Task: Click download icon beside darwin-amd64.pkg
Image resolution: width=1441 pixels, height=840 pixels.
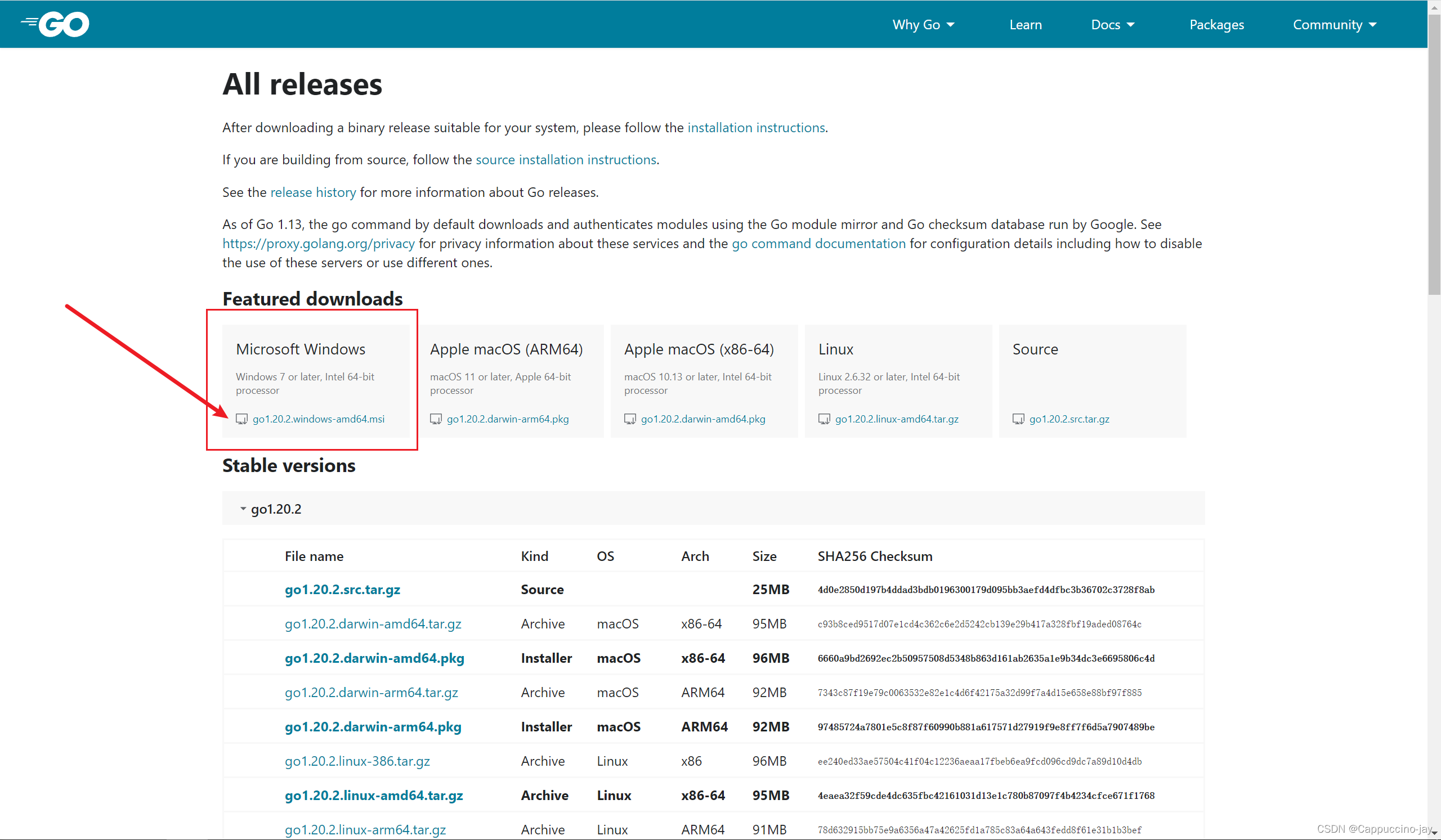Action: (x=629, y=419)
